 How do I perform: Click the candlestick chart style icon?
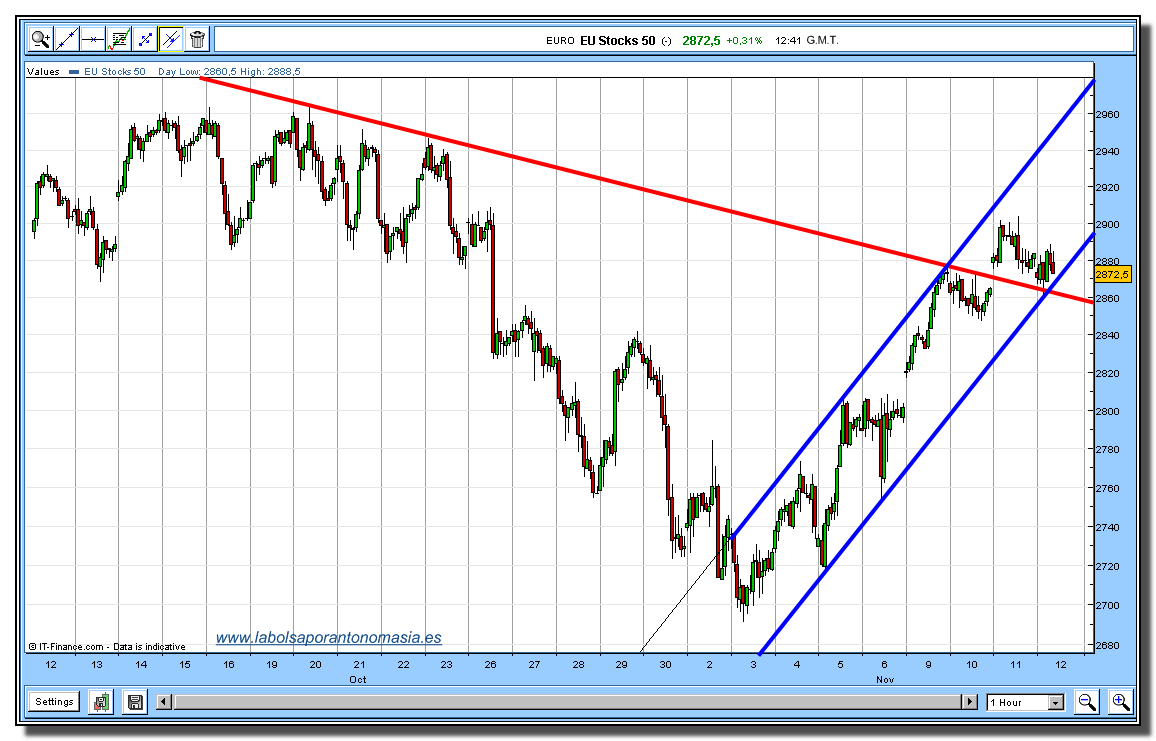[101, 702]
